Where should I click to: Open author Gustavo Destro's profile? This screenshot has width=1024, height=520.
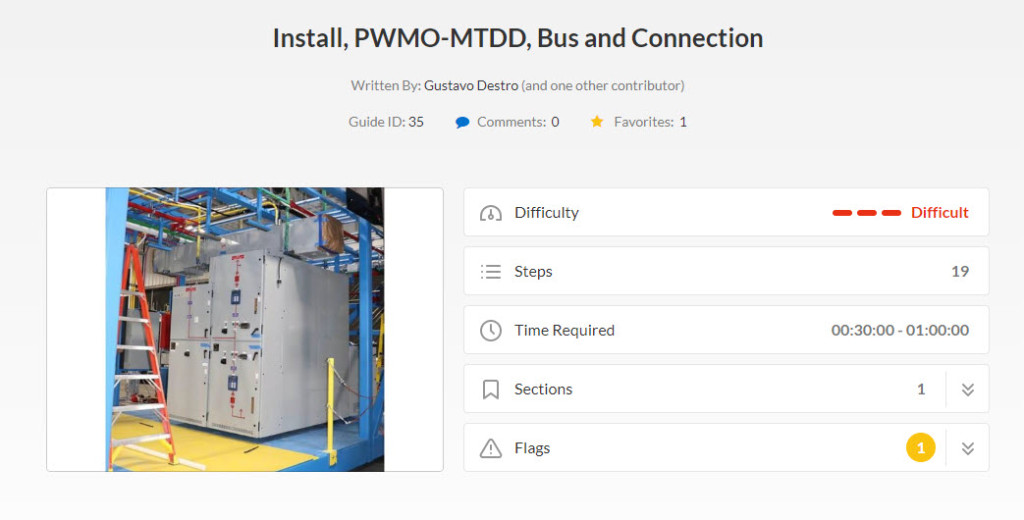coord(471,86)
